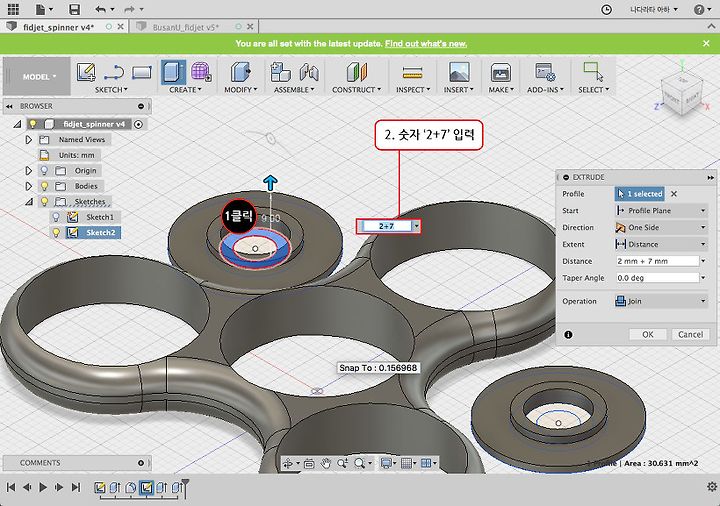This screenshot has width=720, height=506.
Task: Click Cancel in Extrude dialog
Action: tap(690, 334)
